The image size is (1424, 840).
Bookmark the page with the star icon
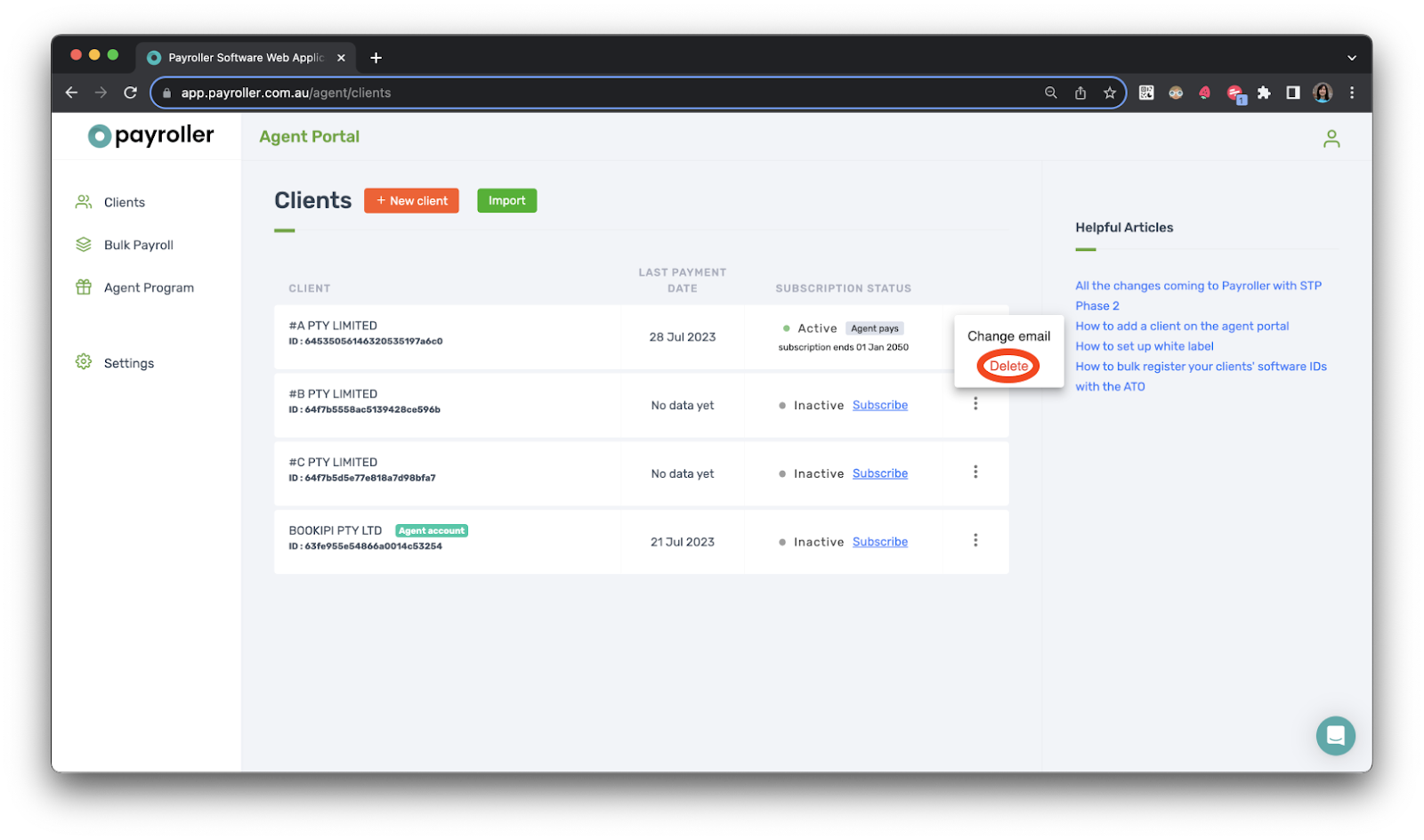(1110, 93)
